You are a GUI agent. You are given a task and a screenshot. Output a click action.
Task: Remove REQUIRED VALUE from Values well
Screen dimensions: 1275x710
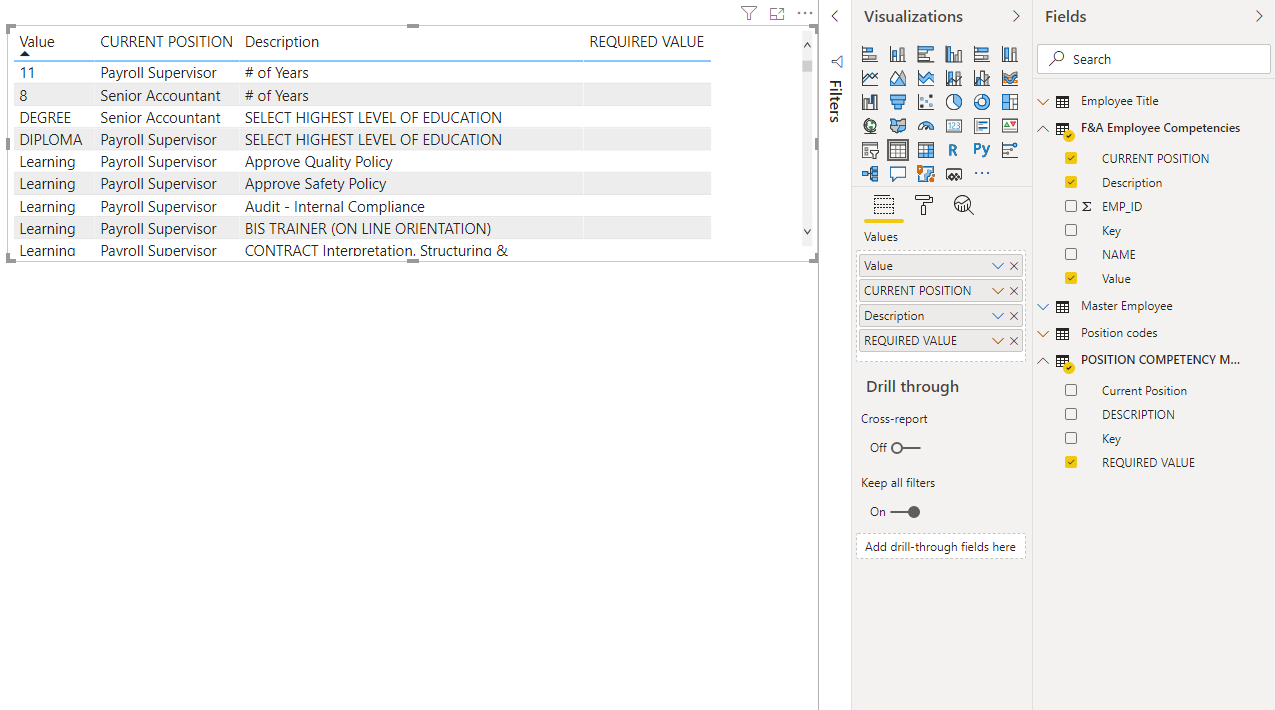1014,341
